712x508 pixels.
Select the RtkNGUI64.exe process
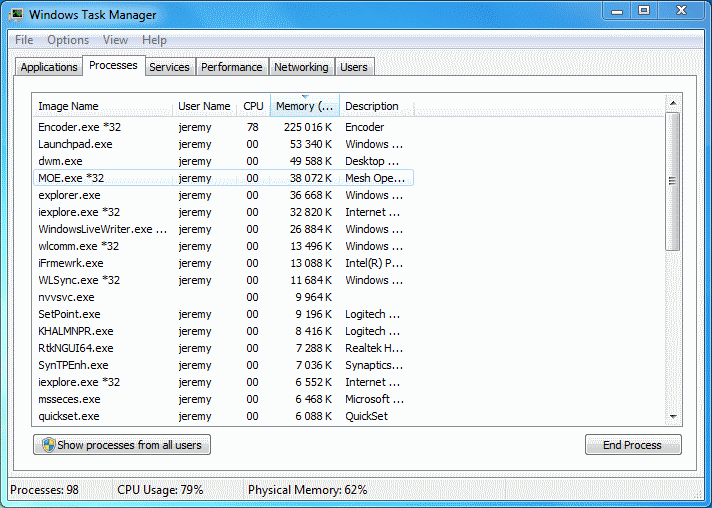[x=223, y=348]
